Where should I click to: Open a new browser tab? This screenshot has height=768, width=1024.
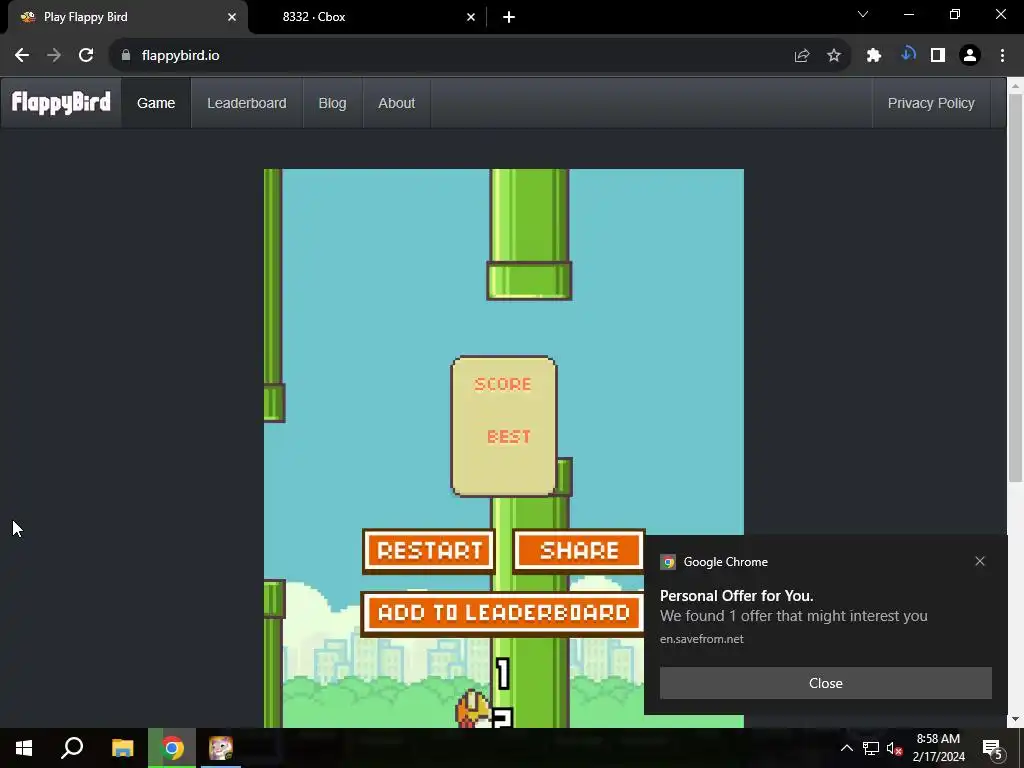(509, 17)
